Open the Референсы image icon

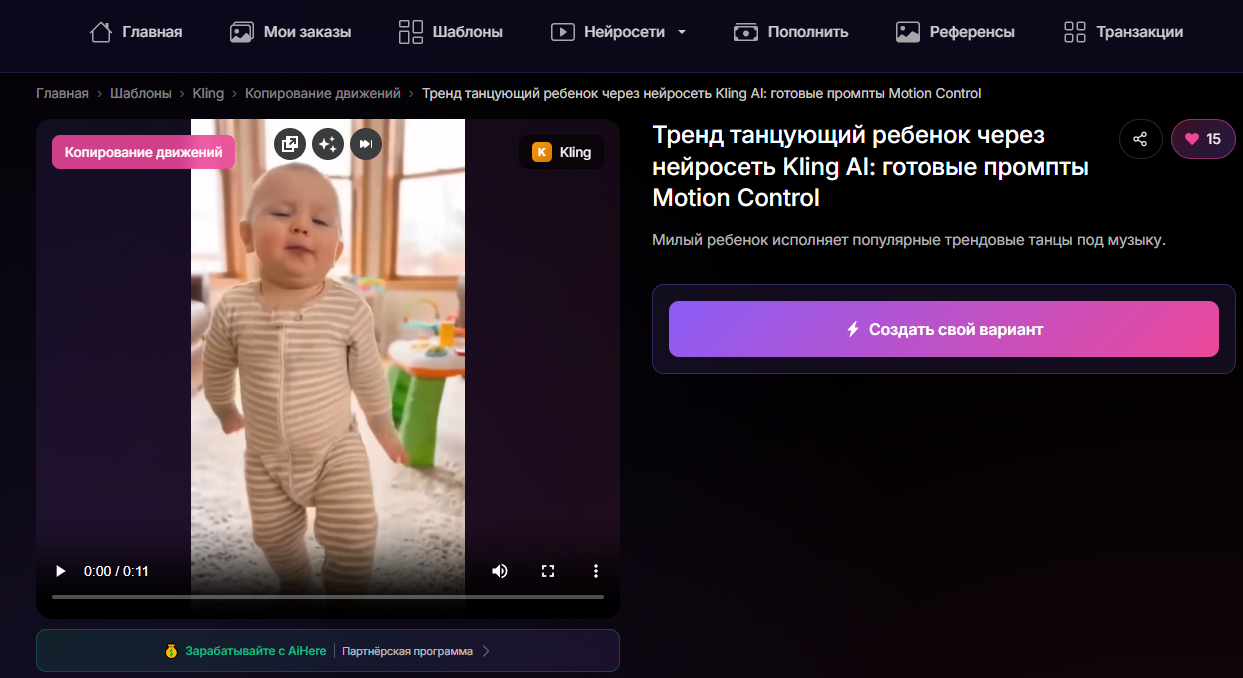(x=906, y=31)
